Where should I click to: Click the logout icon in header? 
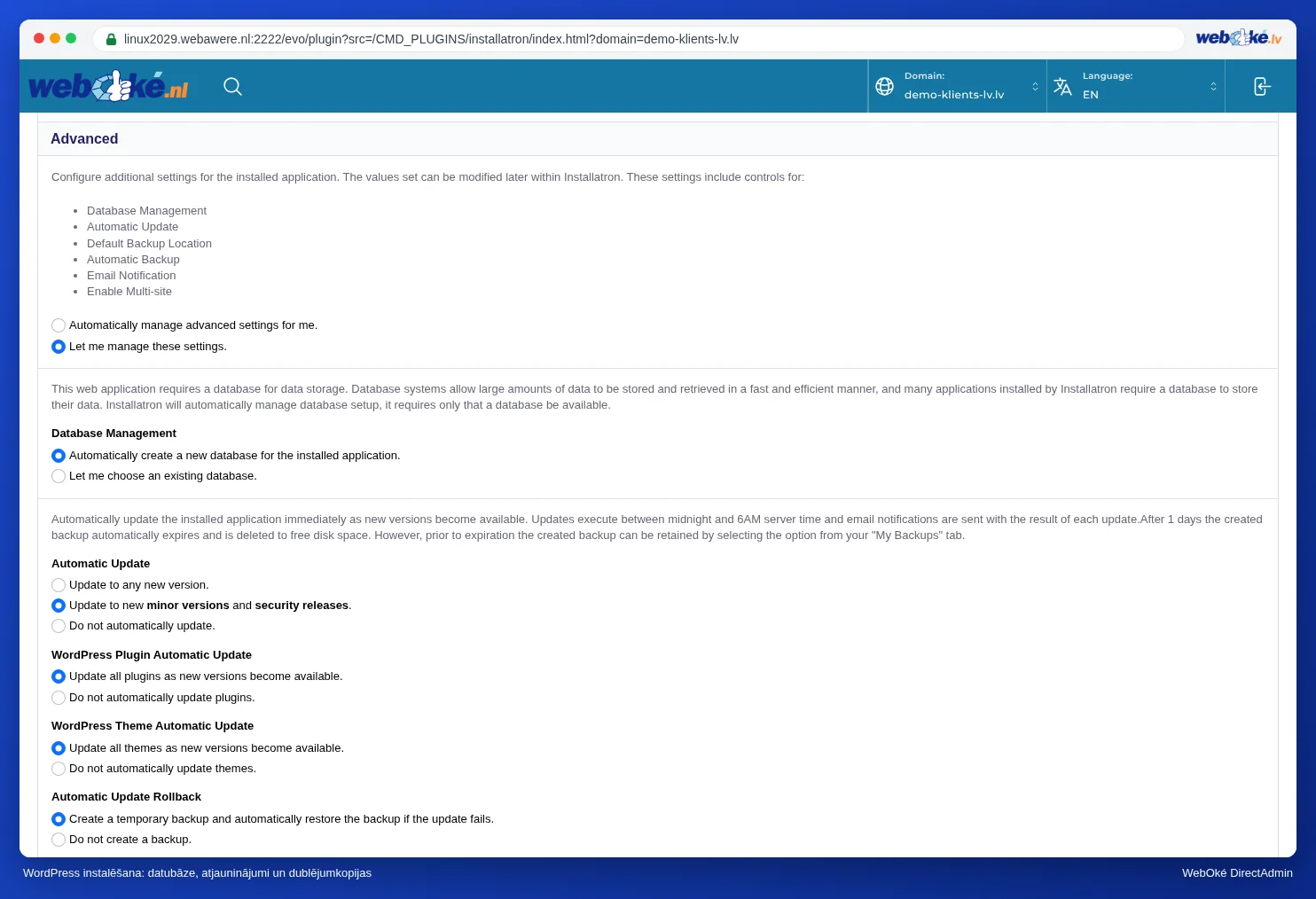(x=1262, y=86)
